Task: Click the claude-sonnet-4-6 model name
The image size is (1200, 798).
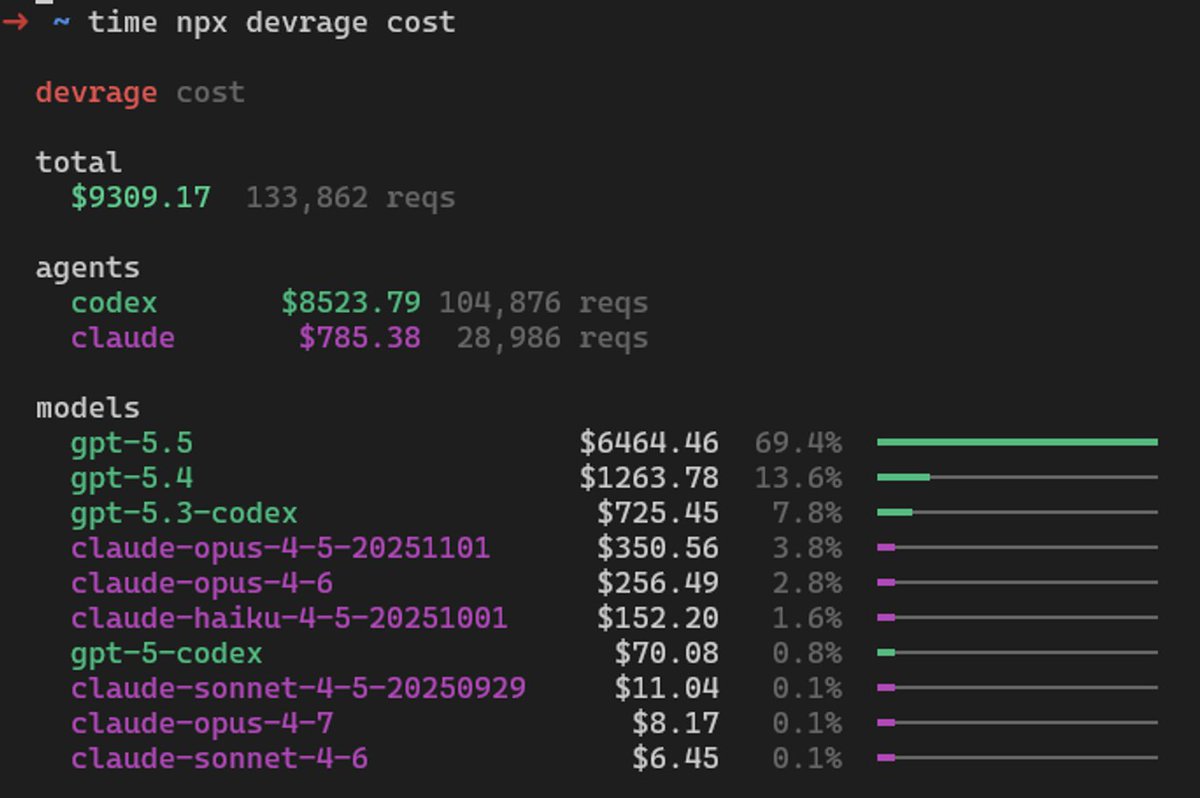Action: (220, 758)
